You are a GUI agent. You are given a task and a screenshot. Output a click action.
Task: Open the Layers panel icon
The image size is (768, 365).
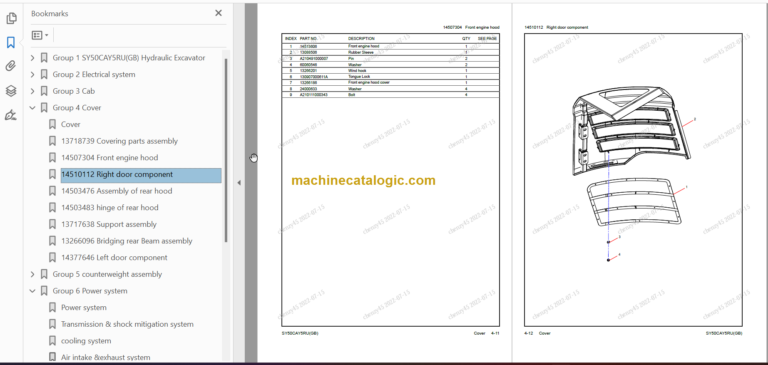pyautogui.click(x=11, y=91)
